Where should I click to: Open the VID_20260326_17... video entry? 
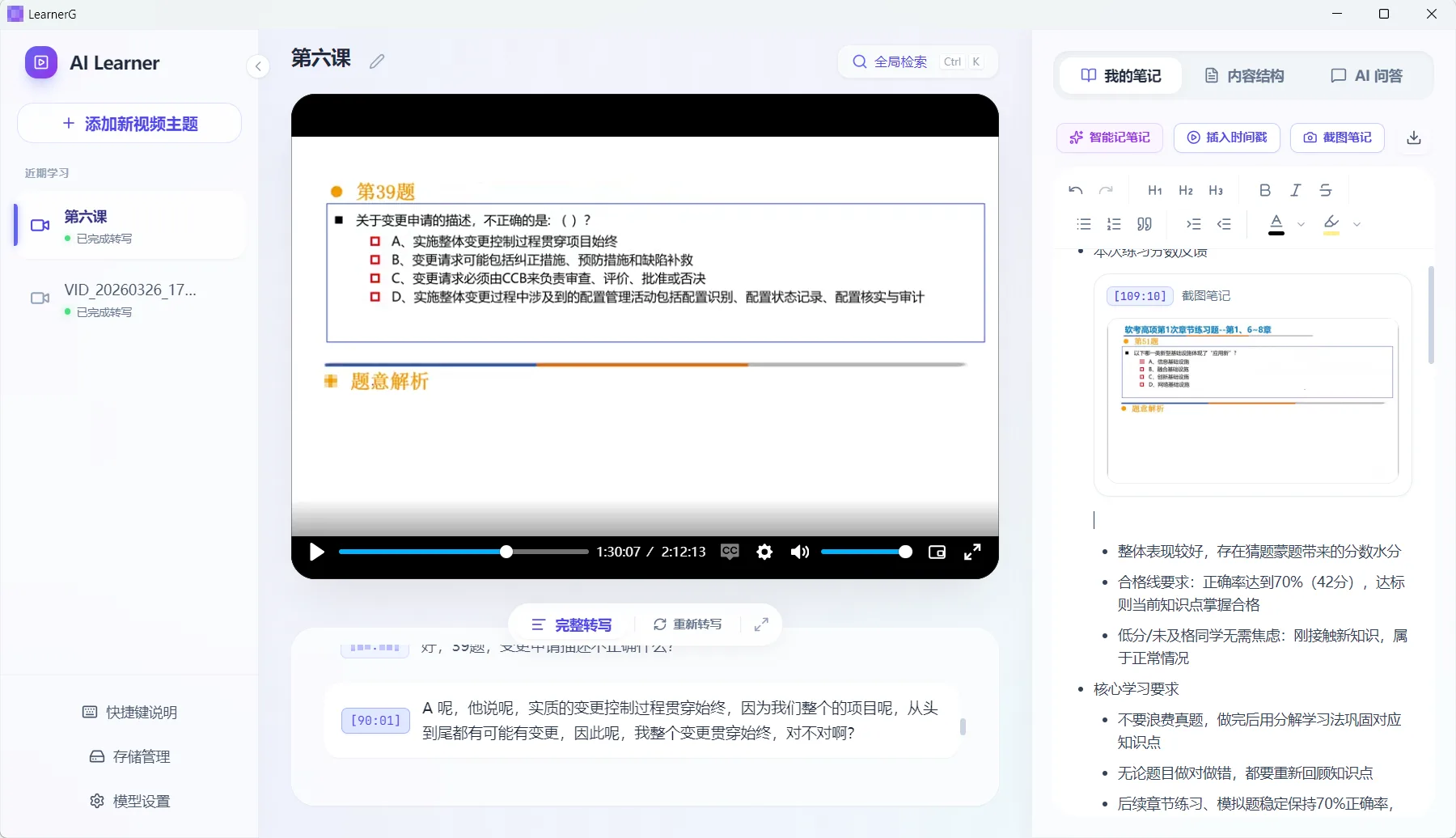(129, 299)
